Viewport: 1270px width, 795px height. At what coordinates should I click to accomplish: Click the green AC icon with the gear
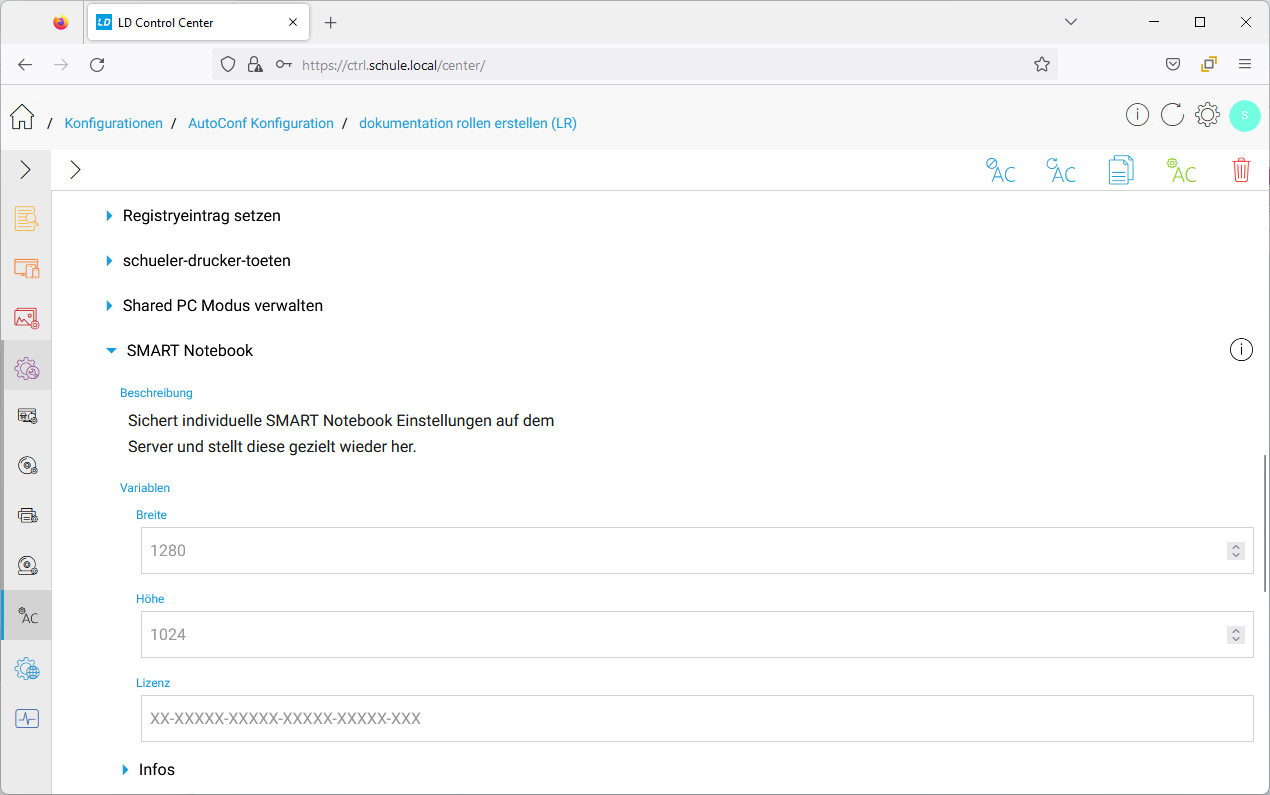(x=1181, y=170)
